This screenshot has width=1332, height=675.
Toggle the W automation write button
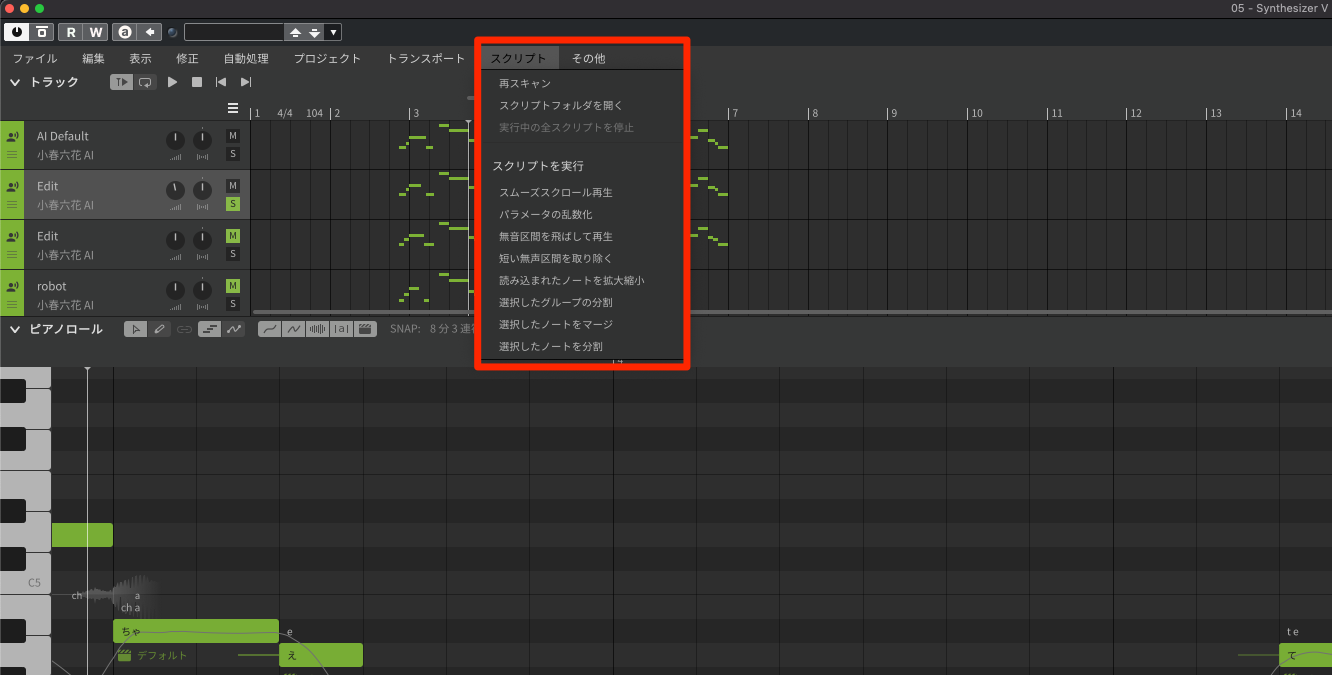tap(96, 32)
